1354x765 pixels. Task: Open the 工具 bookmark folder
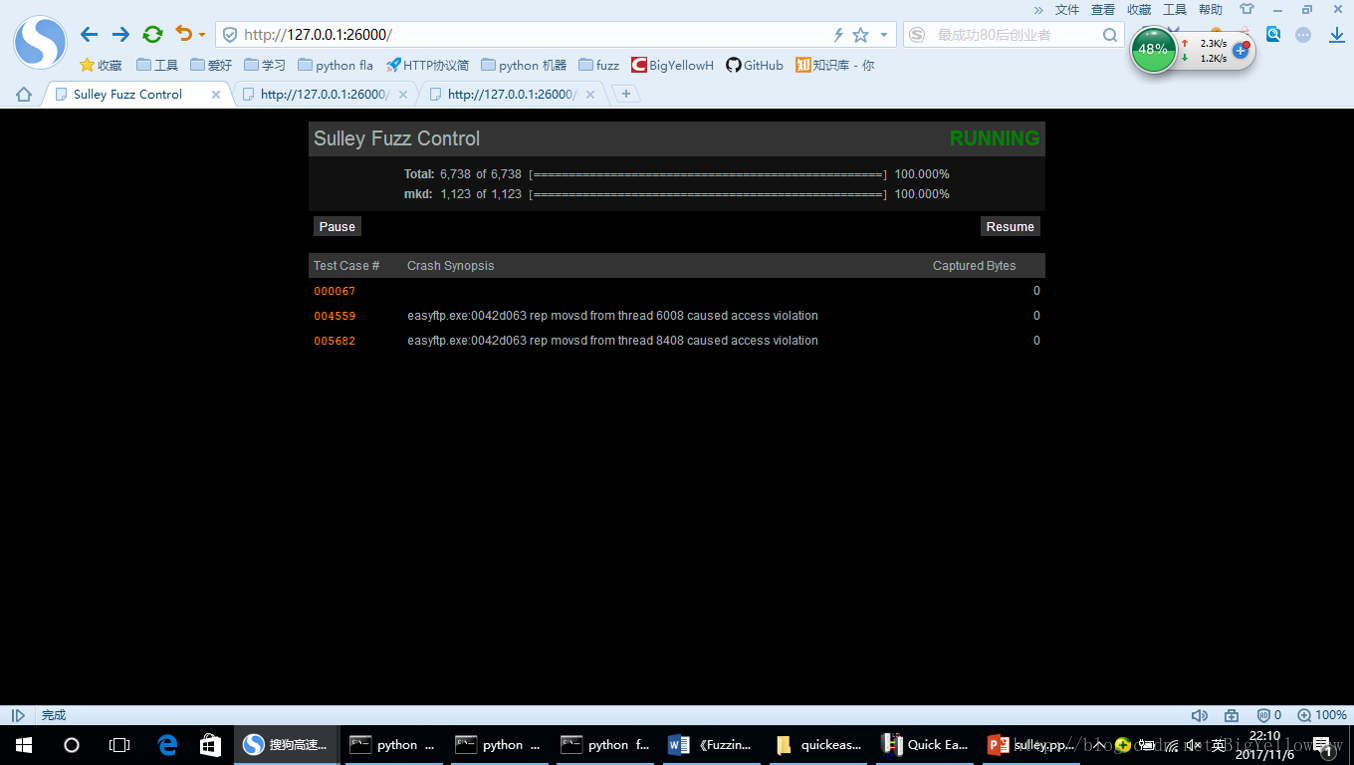[x=157, y=65]
